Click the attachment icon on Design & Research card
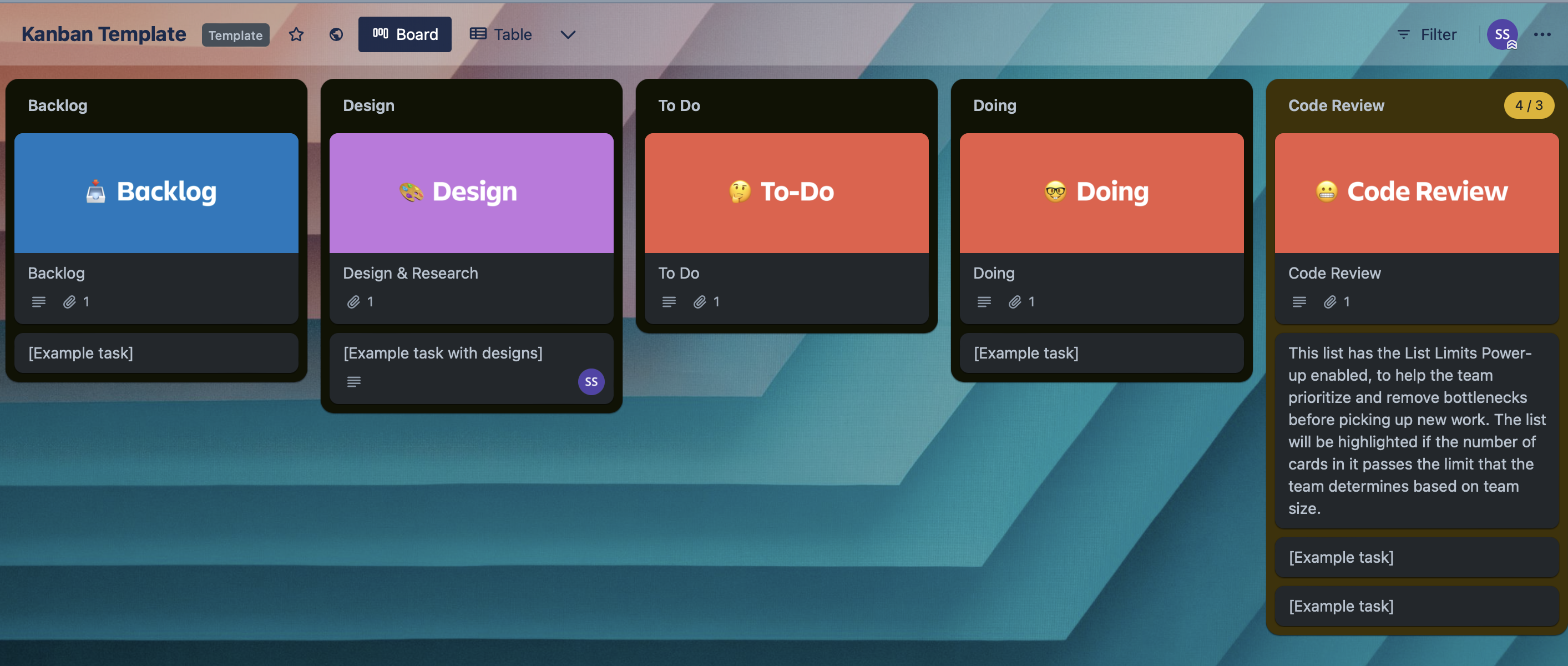 [353, 302]
